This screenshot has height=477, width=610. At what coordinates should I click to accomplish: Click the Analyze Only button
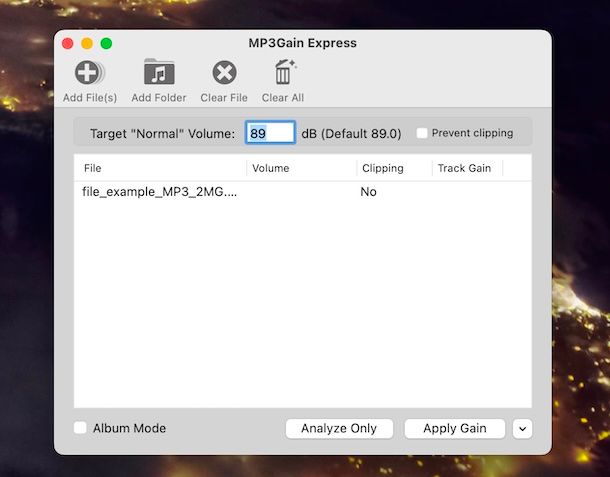click(x=339, y=428)
